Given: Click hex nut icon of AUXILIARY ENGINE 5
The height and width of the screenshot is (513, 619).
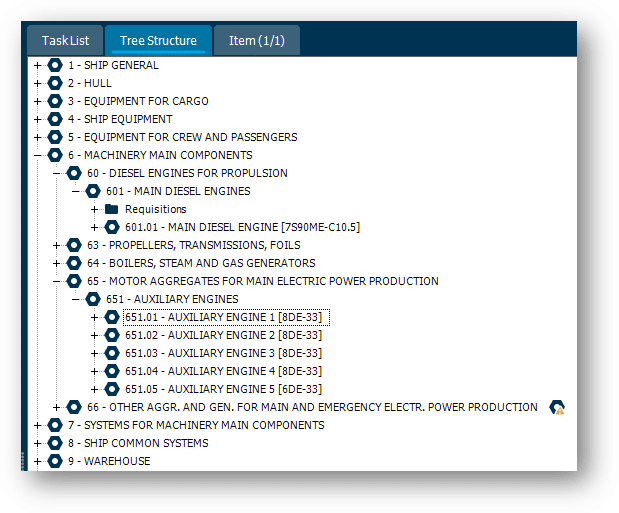Looking at the screenshot, I should (x=112, y=389).
